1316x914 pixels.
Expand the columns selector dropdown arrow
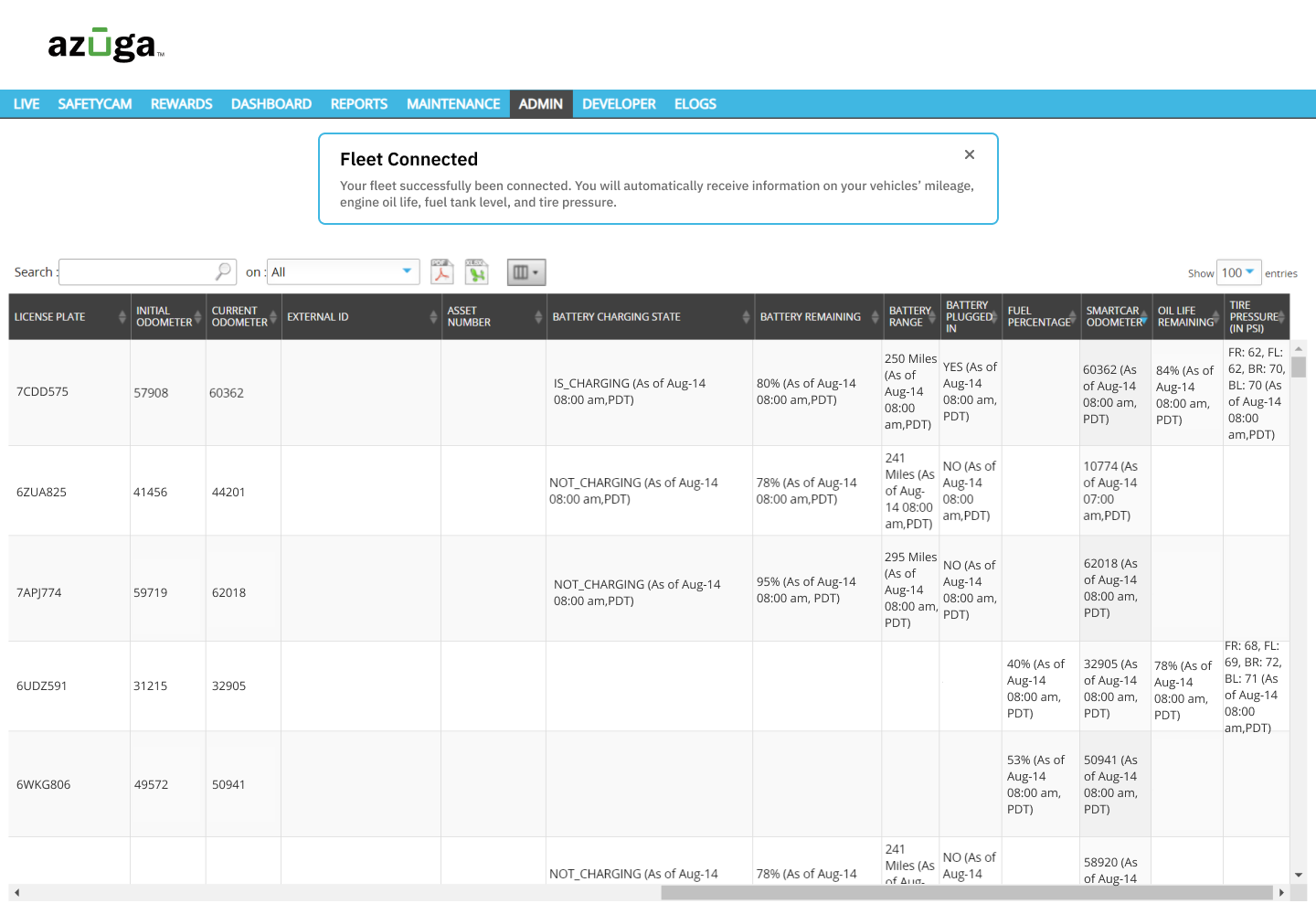pos(536,271)
